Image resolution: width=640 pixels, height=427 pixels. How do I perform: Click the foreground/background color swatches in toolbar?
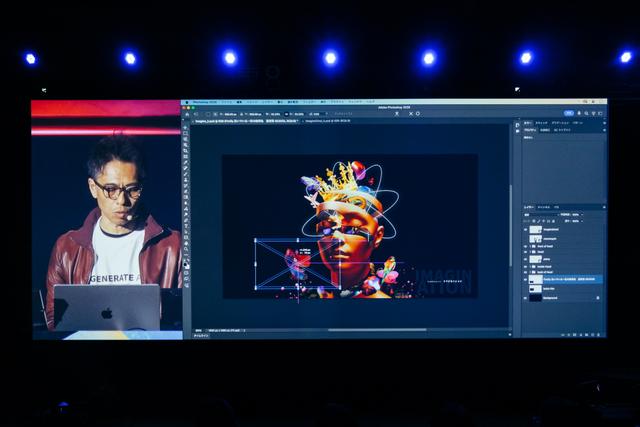click(x=186, y=265)
